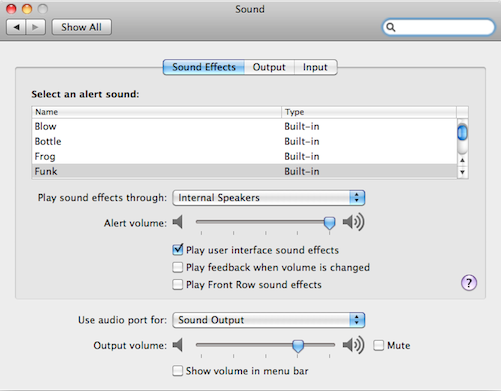This screenshot has height=391, width=501.
Task: Click the alert sound list scrollbar thumb
Action: (462, 132)
